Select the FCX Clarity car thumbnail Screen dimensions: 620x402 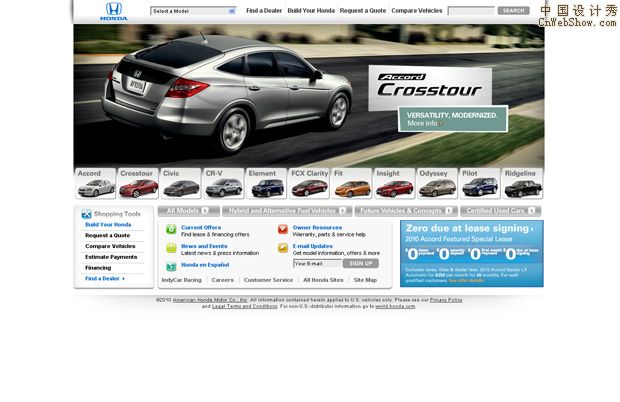click(x=309, y=183)
